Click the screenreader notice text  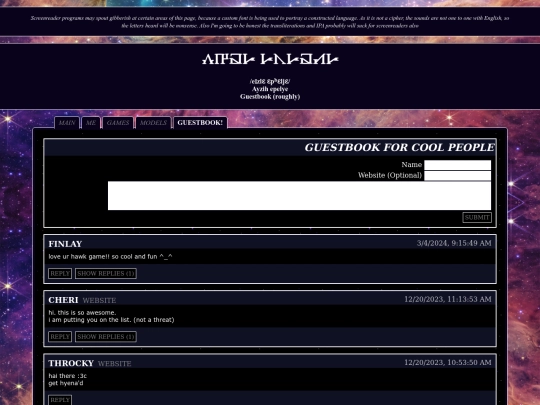click(270, 22)
